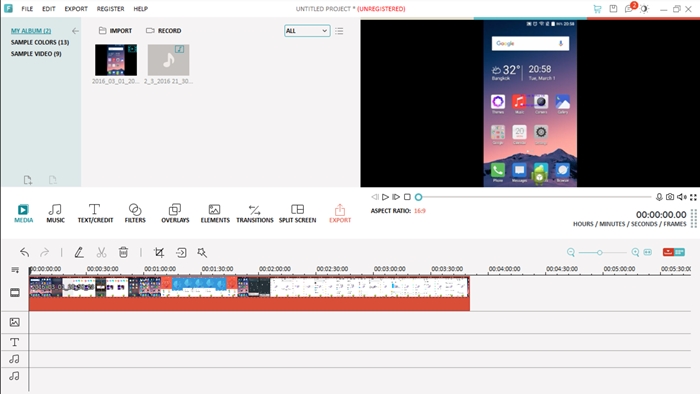
Task: Open the list view sort options
Action: (339, 31)
